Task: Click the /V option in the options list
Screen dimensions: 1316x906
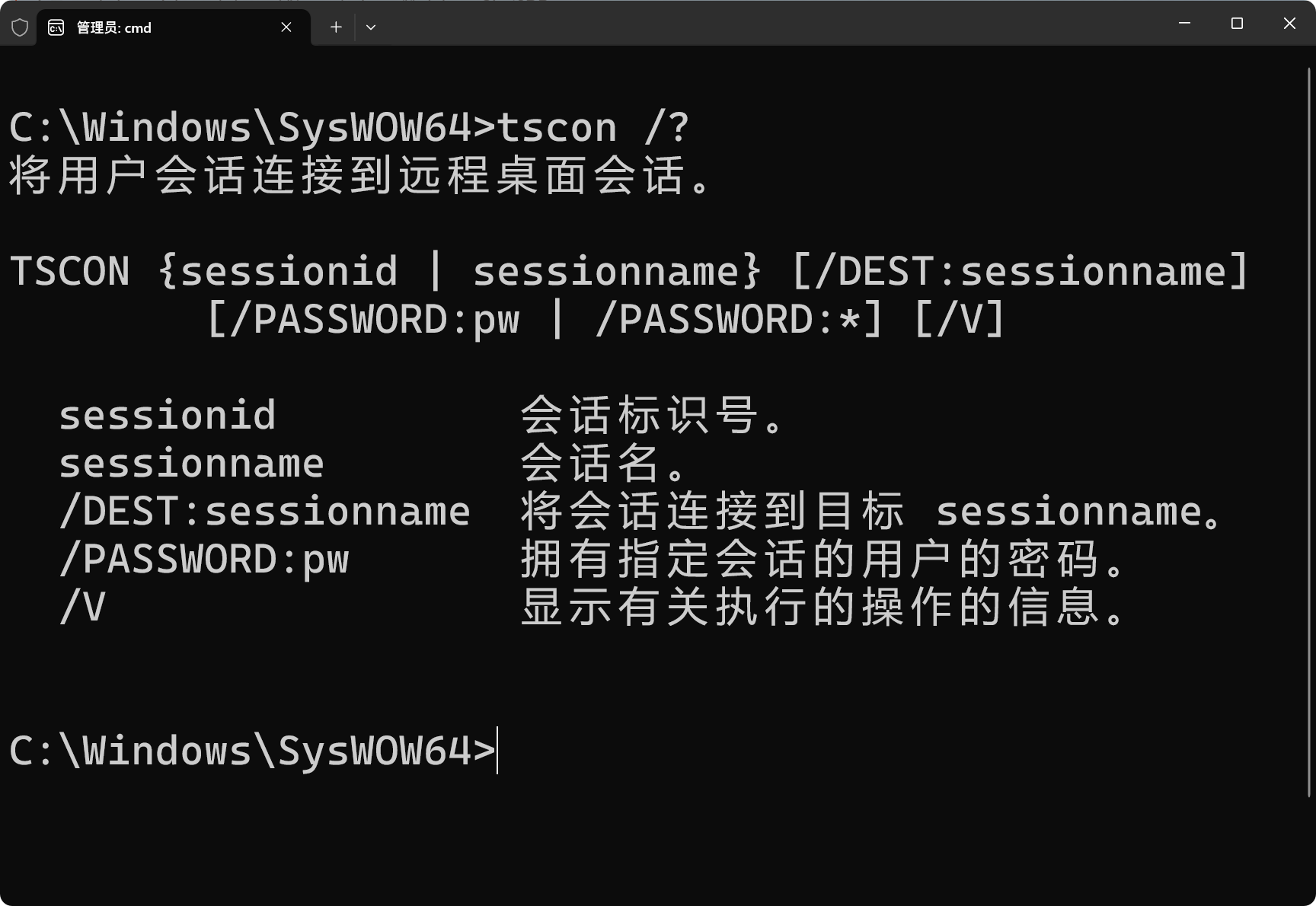Action: [x=82, y=608]
